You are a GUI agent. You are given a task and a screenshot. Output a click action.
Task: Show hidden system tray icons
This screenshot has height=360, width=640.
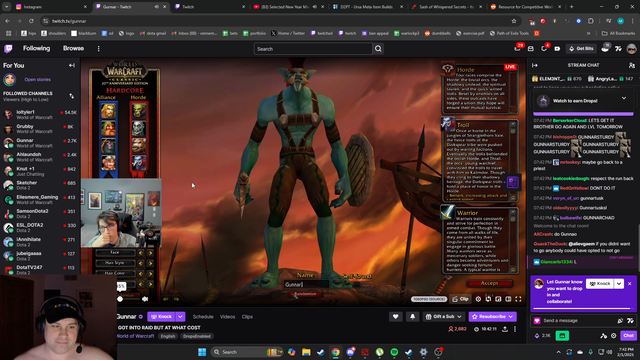coord(558,352)
